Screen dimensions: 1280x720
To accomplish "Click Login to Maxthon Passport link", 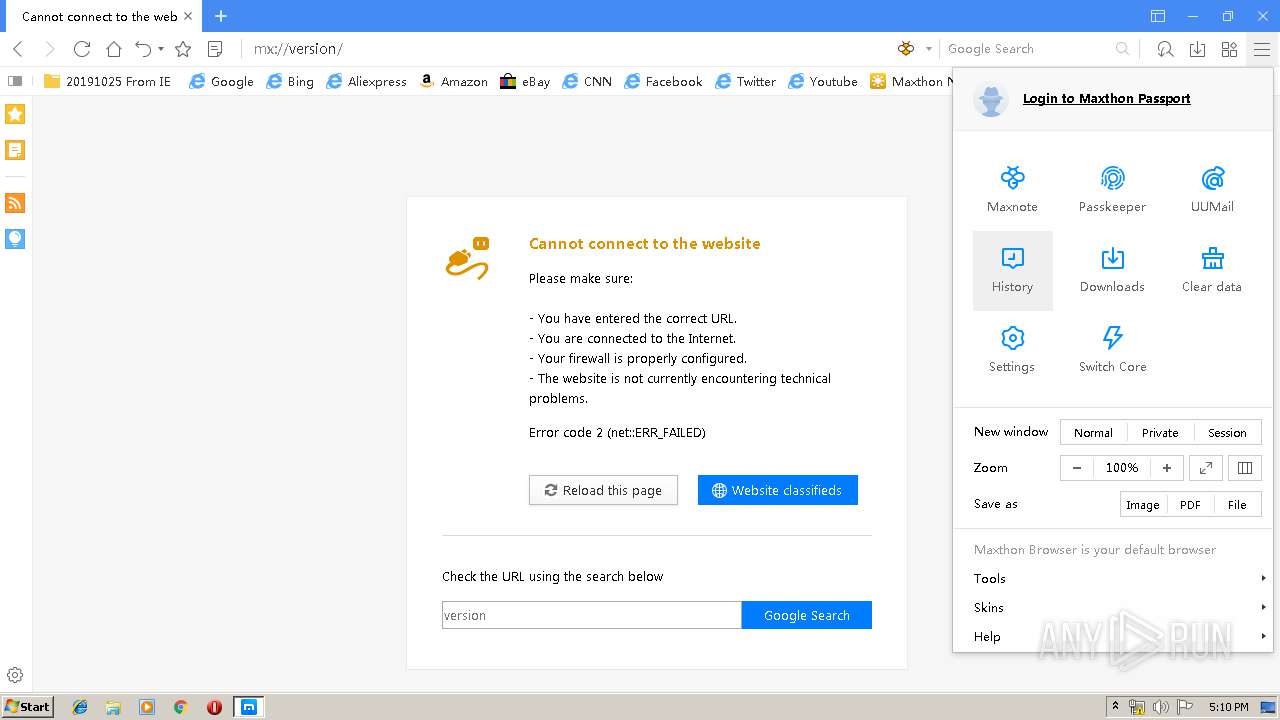I will [1106, 98].
